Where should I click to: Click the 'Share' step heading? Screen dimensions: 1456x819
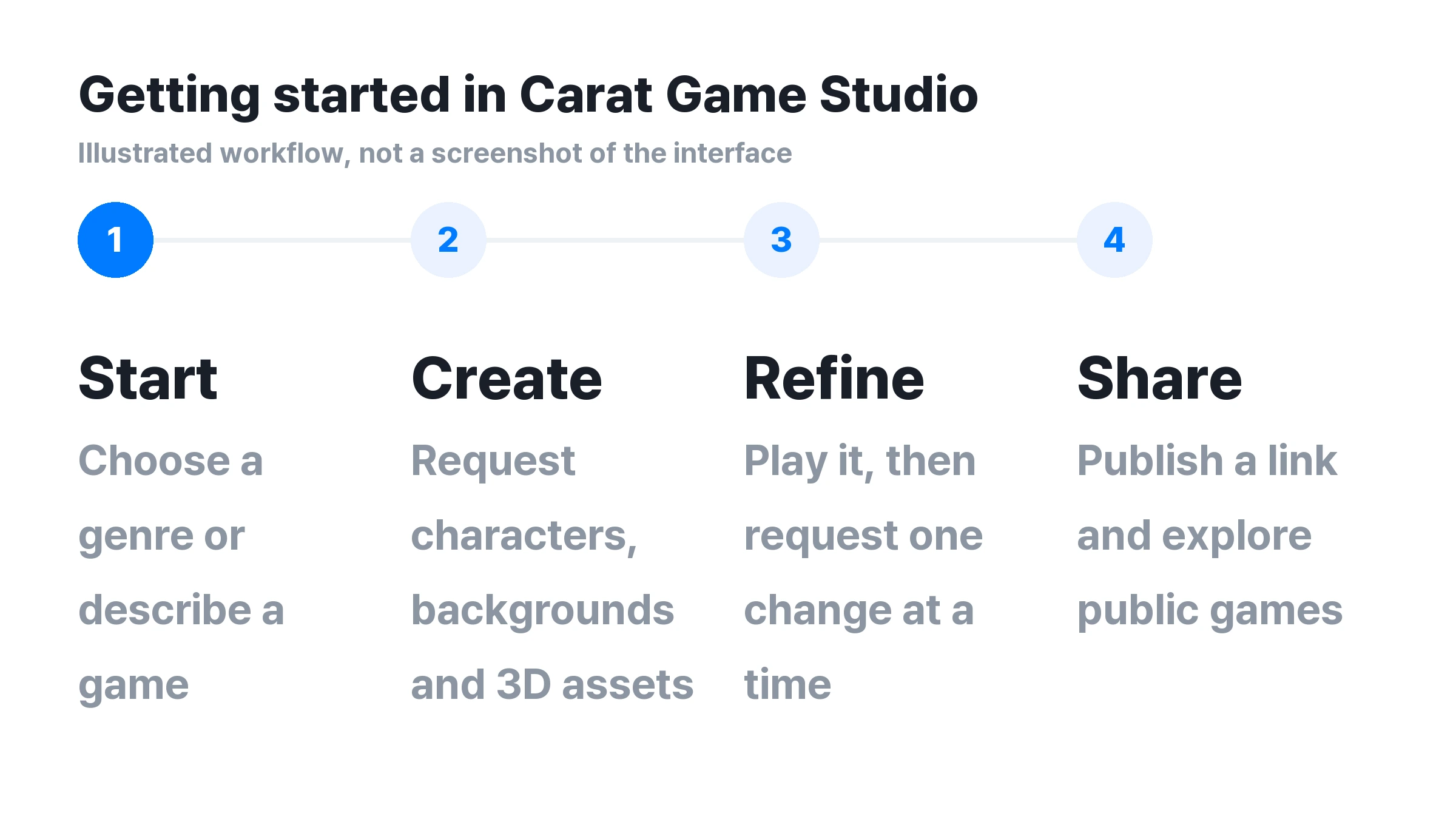tap(1160, 379)
